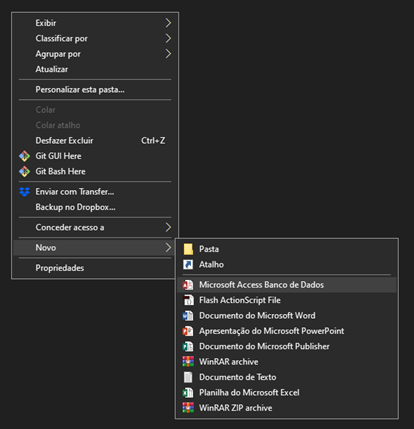This screenshot has width=414, height=429.
Task: Expand the Exibir submenu arrow
Action: coord(168,23)
